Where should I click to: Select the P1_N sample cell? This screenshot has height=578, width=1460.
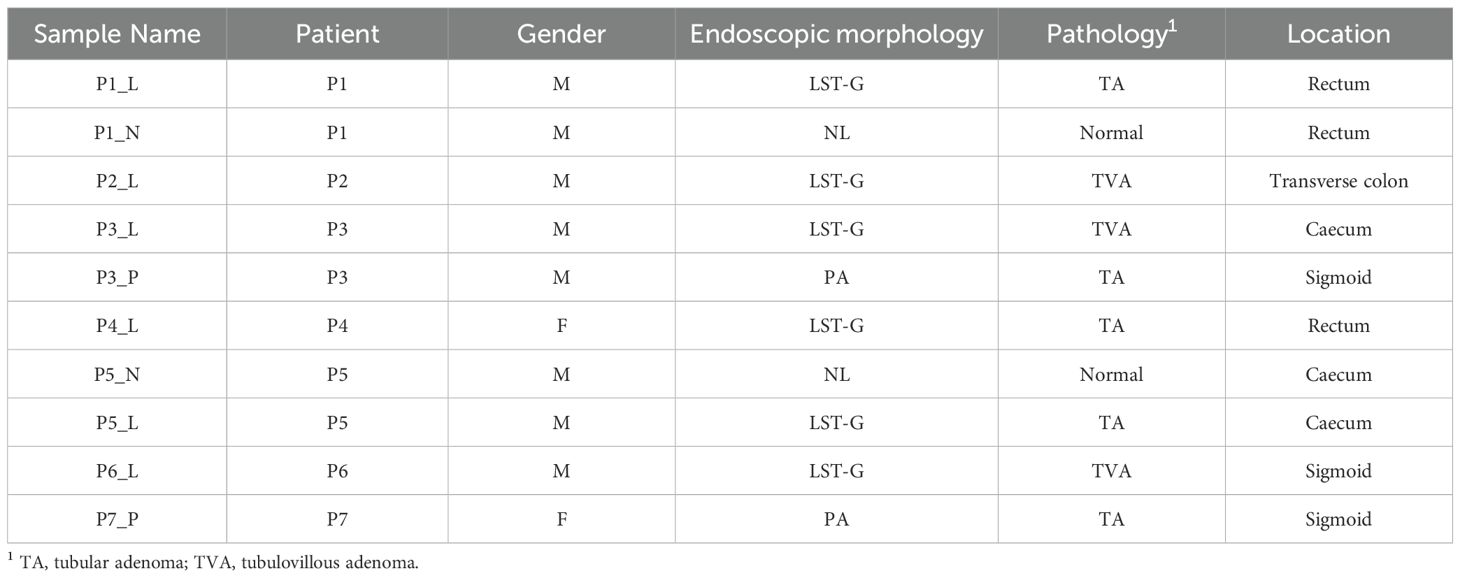point(117,132)
